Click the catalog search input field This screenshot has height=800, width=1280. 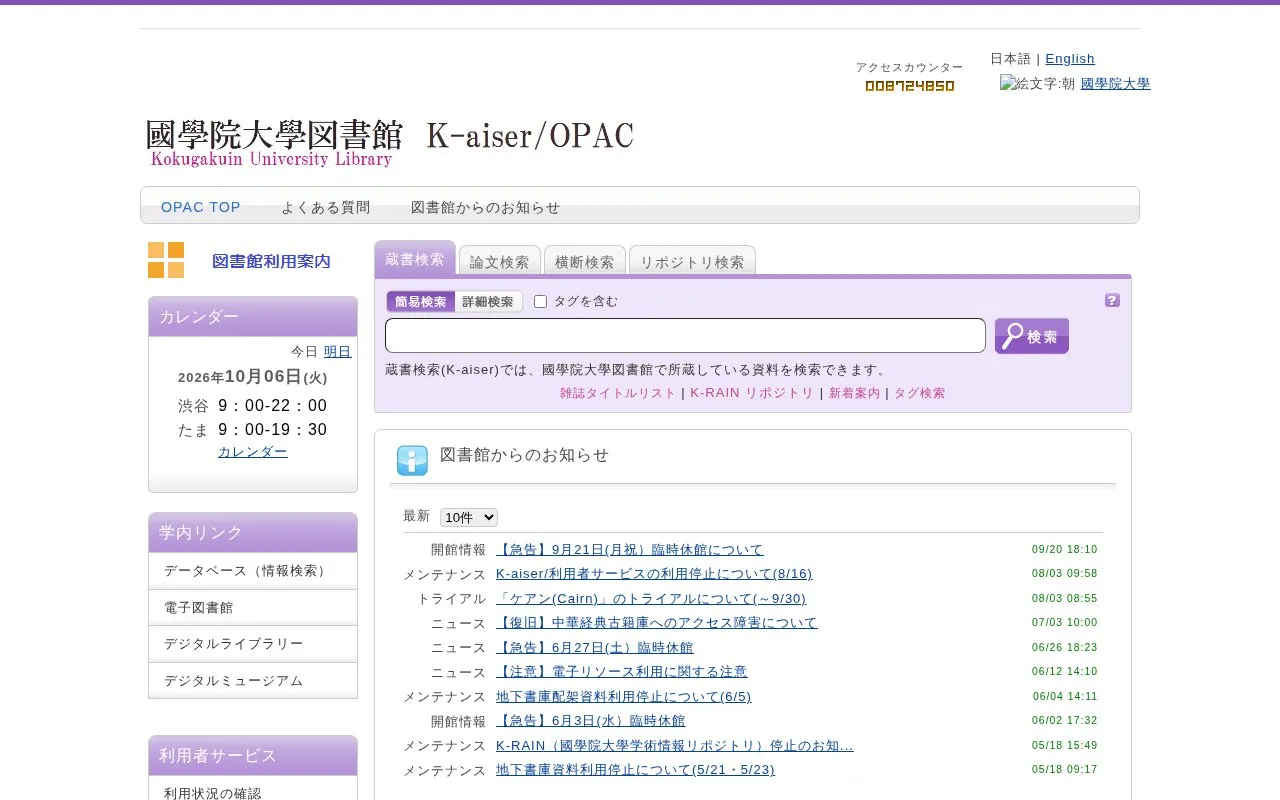click(685, 335)
